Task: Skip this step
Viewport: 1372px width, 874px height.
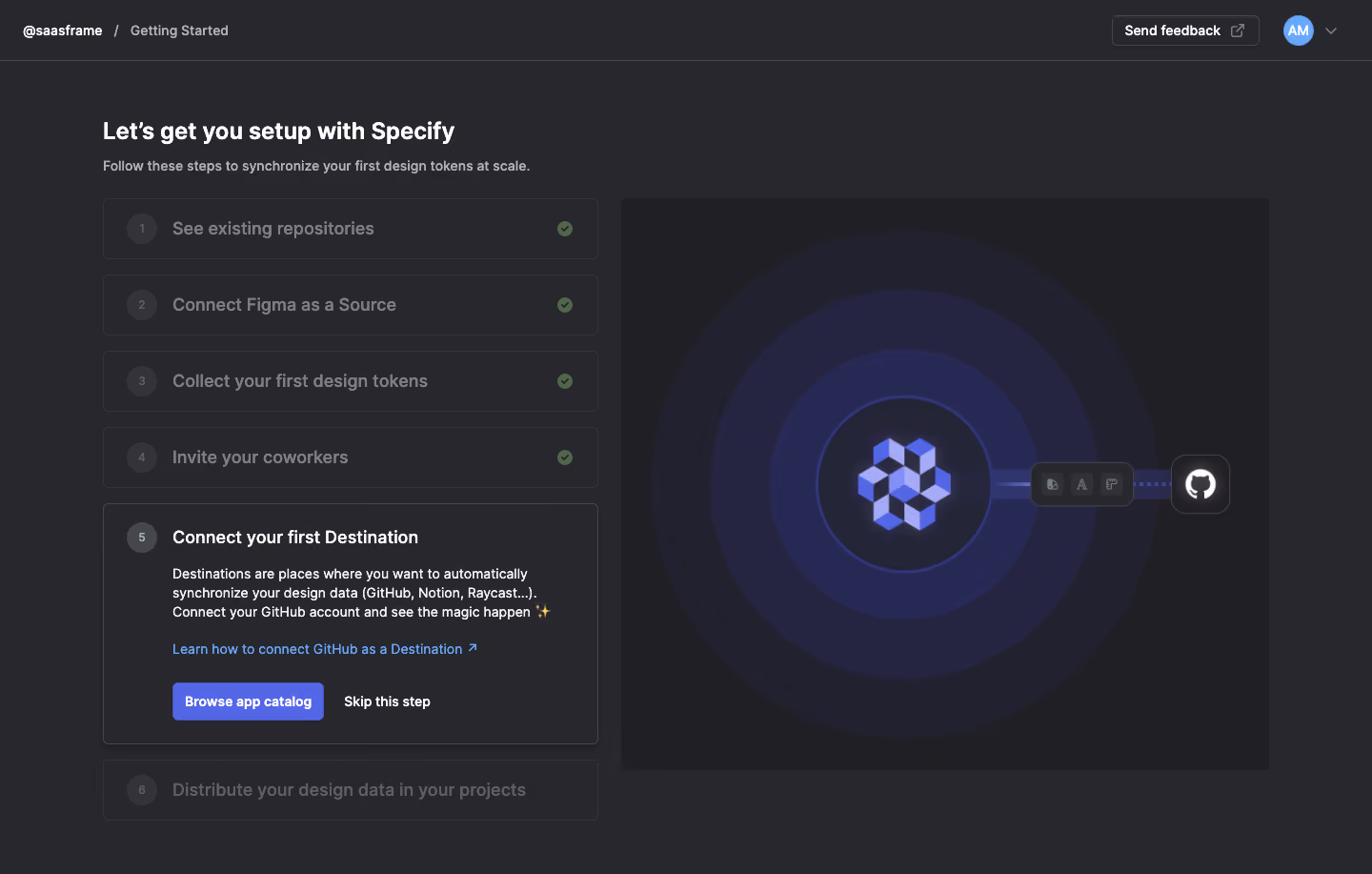Action: pos(387,701)
